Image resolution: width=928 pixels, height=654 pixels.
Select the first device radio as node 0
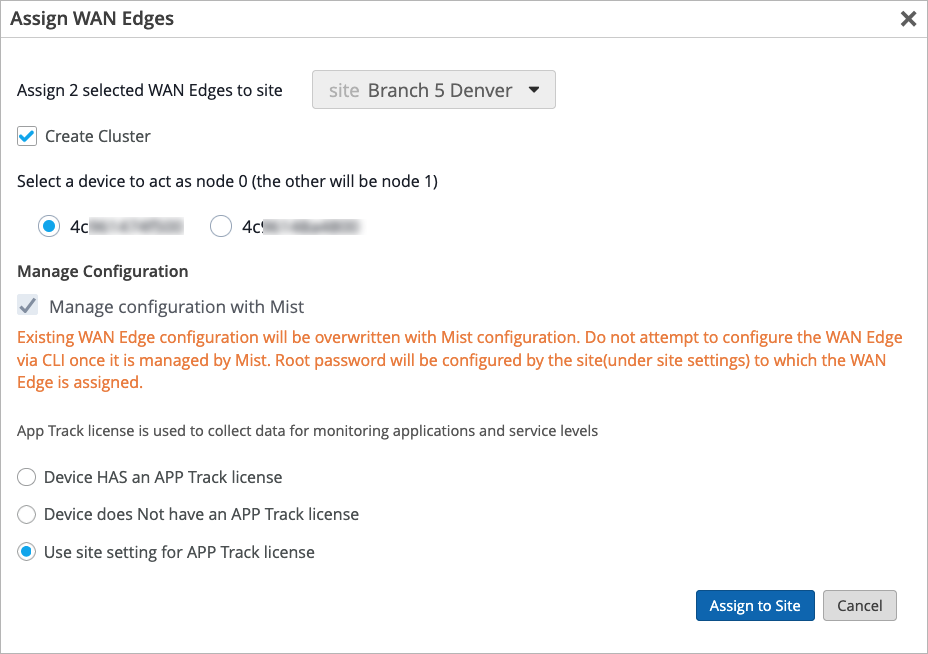(48, 227)
